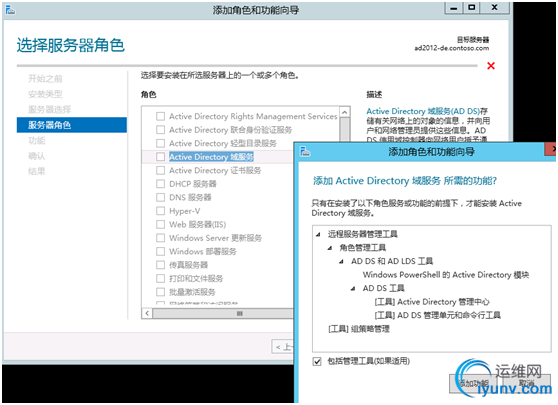The image size is (558, 405).
Task: Check the 传真服务器 role
Action: 160,265
